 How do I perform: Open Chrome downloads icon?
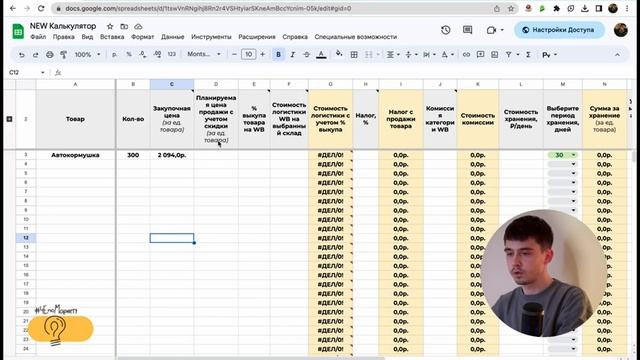(x=584, y=8)
